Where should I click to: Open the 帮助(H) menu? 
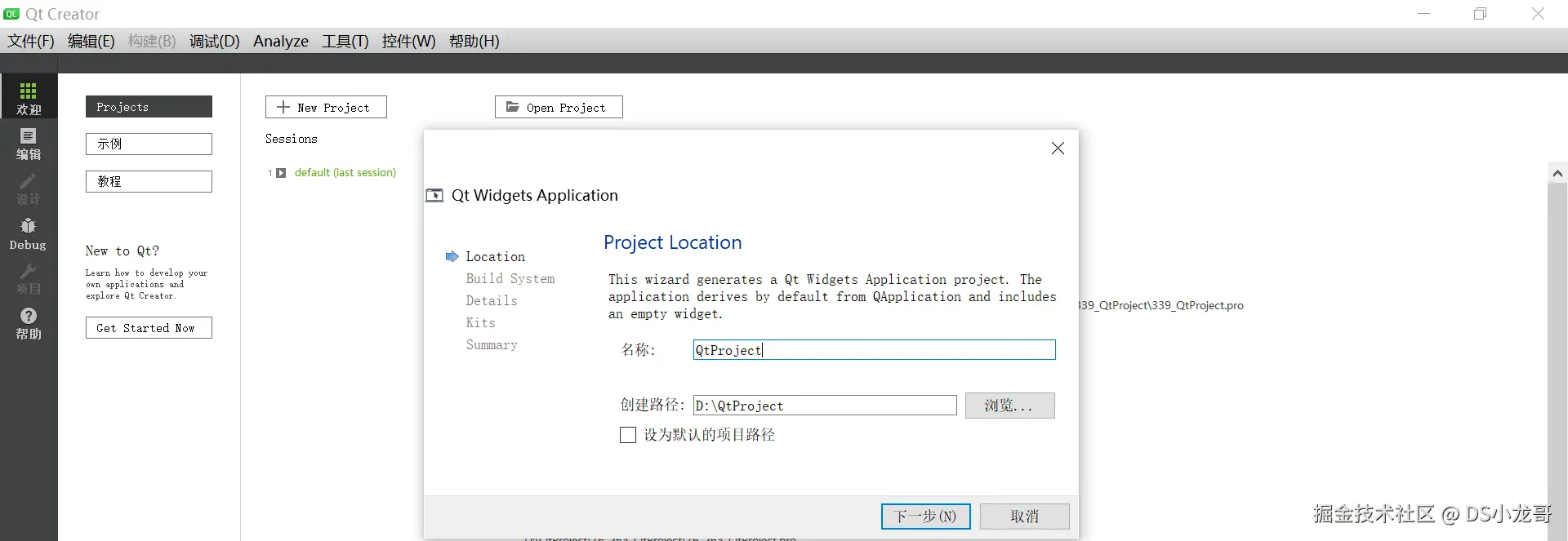click(x=474, y=41)
